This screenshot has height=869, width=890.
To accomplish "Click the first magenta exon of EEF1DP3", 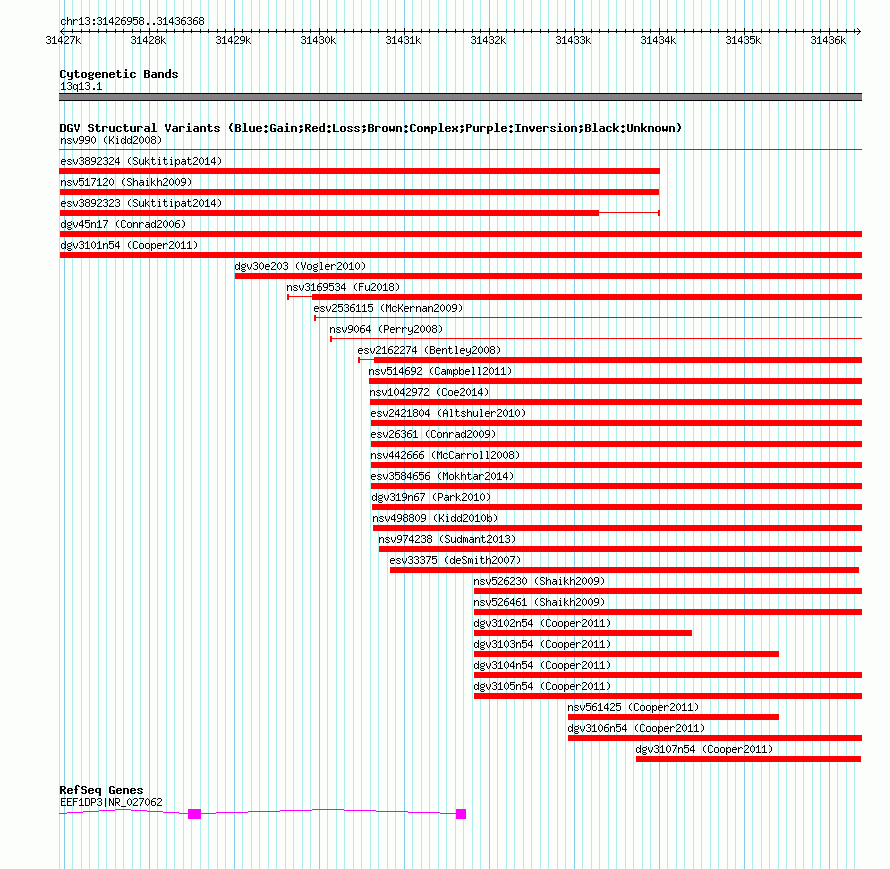I will (x=195, y=814).
